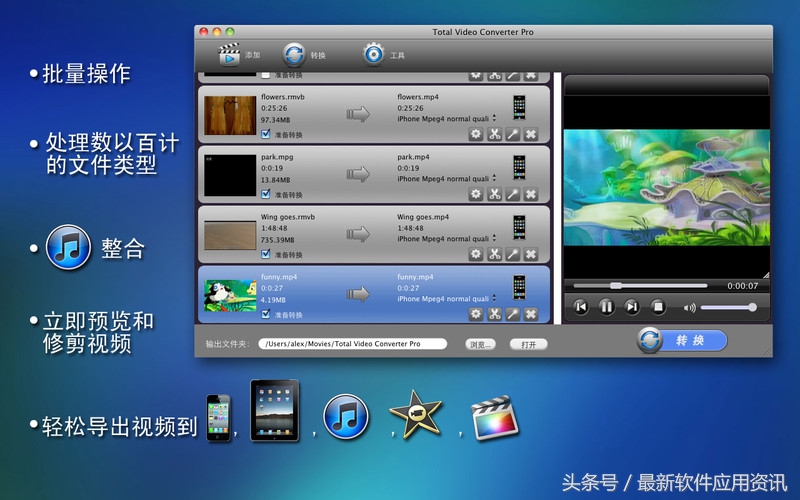Click the Open output folder button
The width and height of the screenshot is (800, 500).
(529, 344)
